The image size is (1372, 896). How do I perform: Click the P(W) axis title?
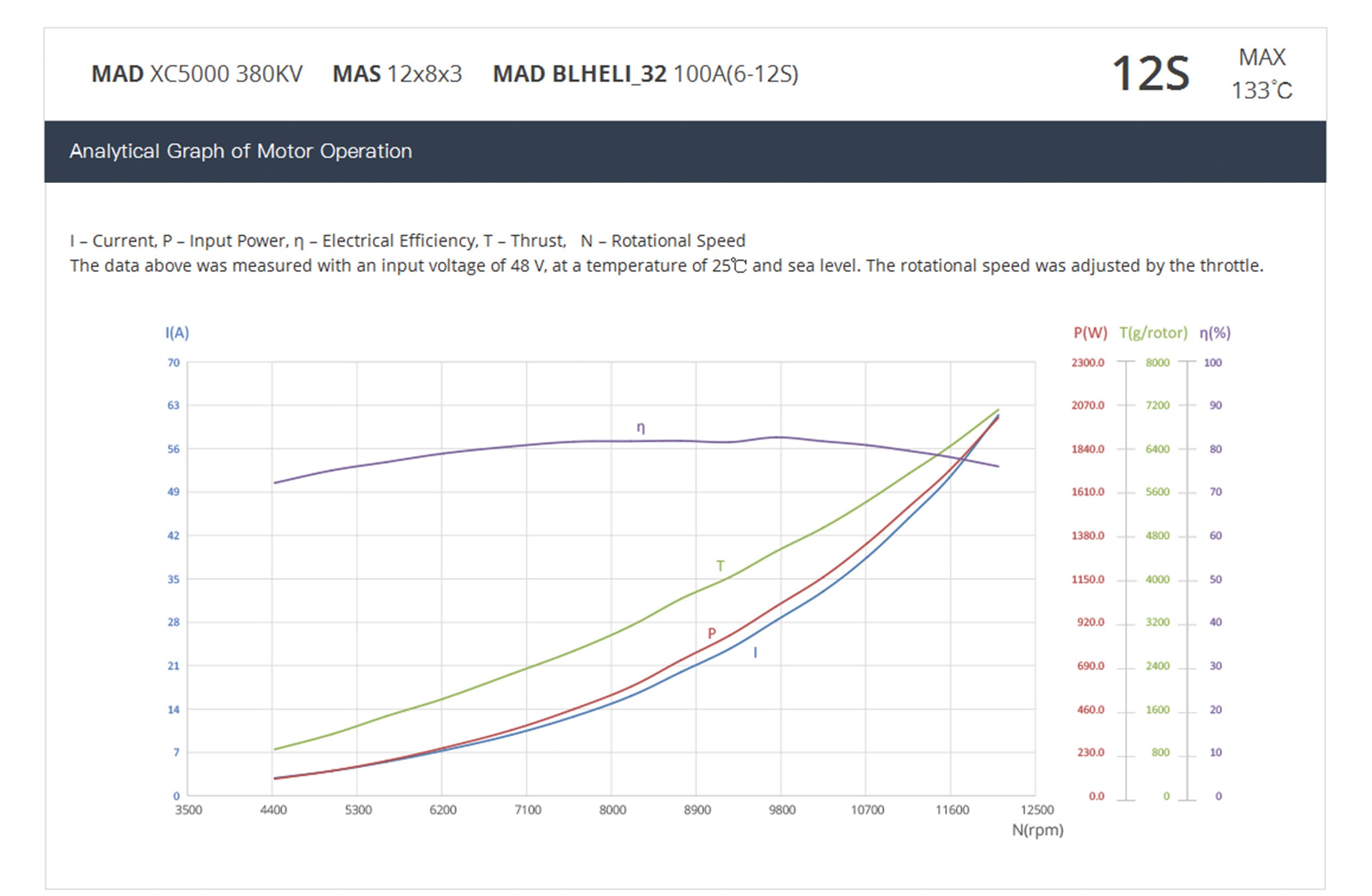[1090, 333]
